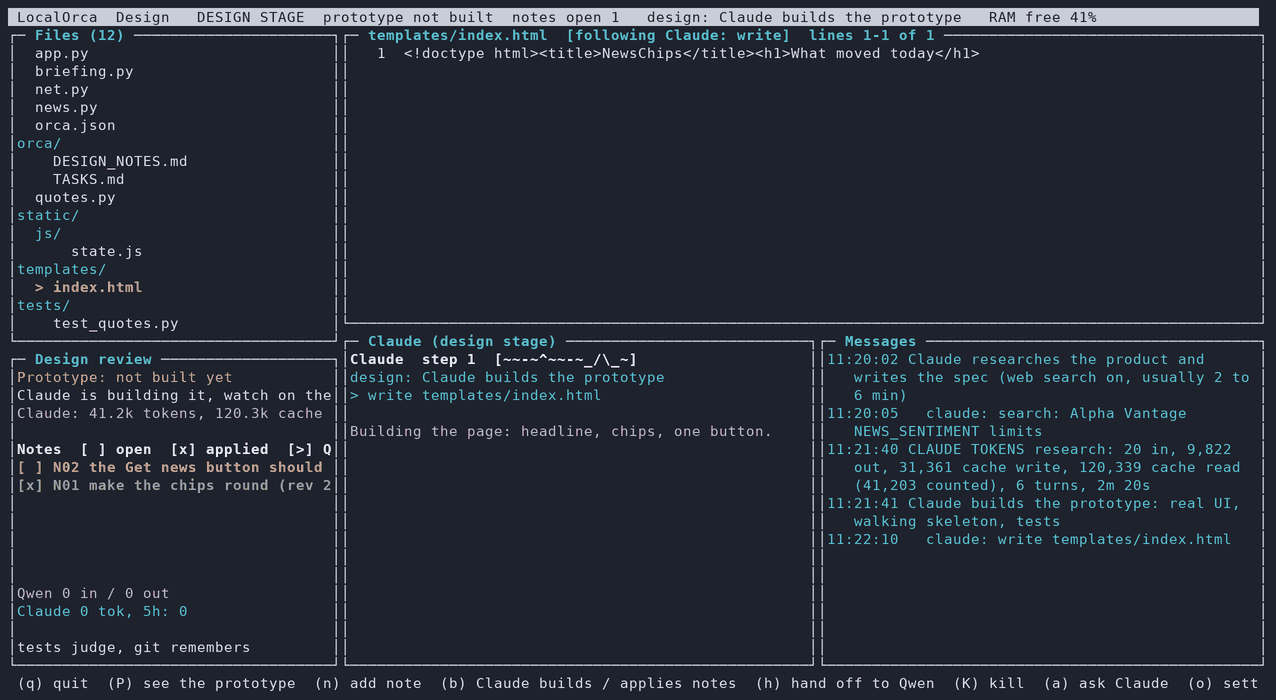The width and height of the screenshot is (1276, 700).
Task: Toggle checkbox of note N02 Get news button
Action: click(x=30, y=467)
